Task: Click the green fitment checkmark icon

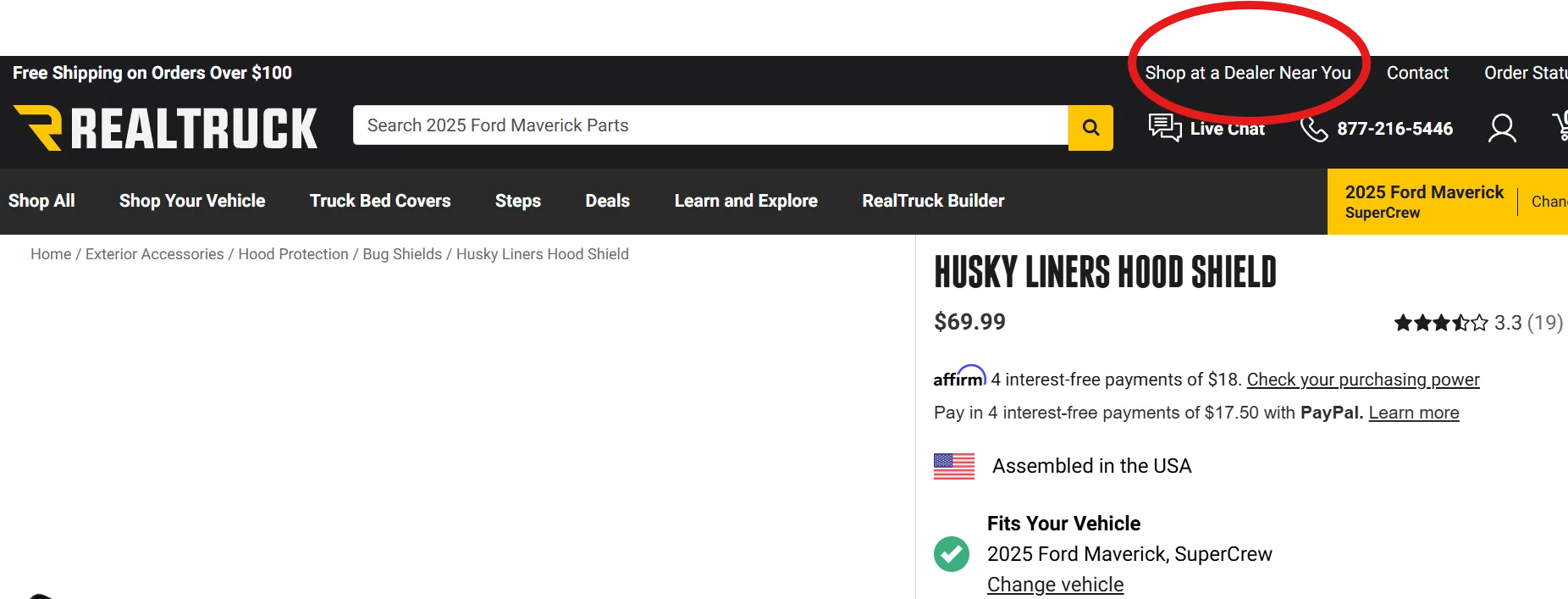Action: 952,554
